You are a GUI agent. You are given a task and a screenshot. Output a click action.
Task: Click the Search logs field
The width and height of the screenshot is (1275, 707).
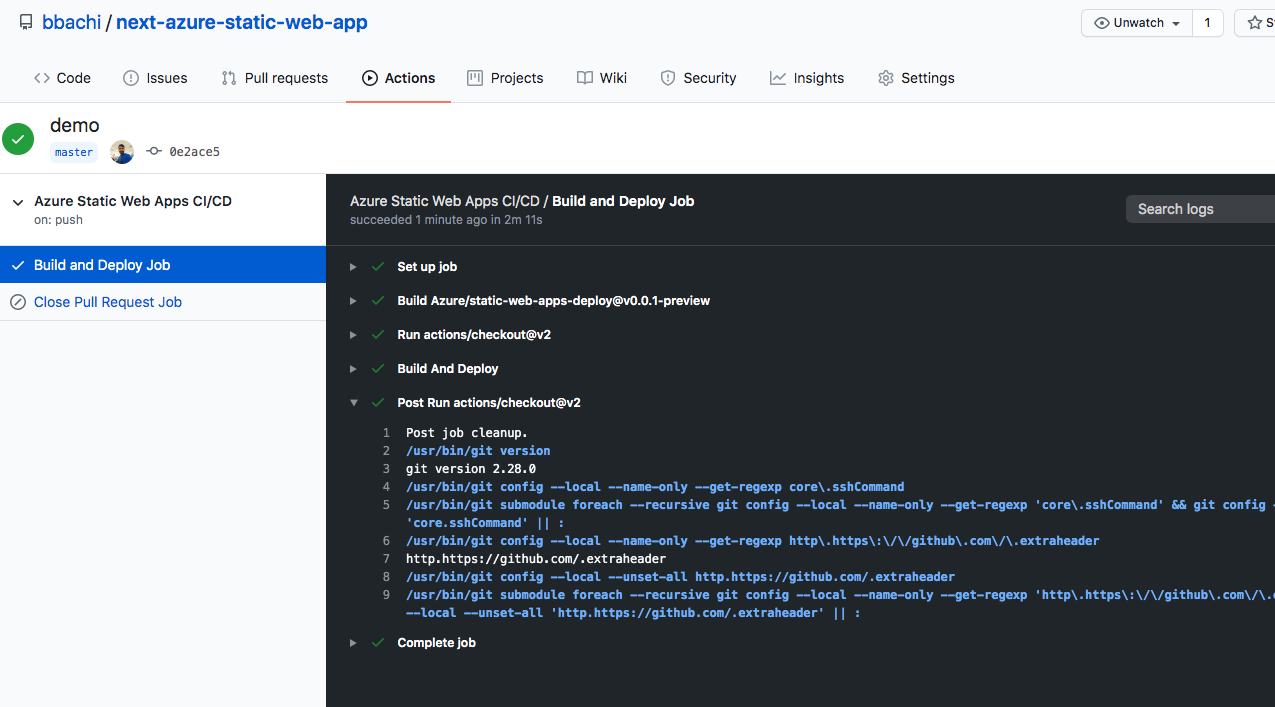tap(1200, 209)
